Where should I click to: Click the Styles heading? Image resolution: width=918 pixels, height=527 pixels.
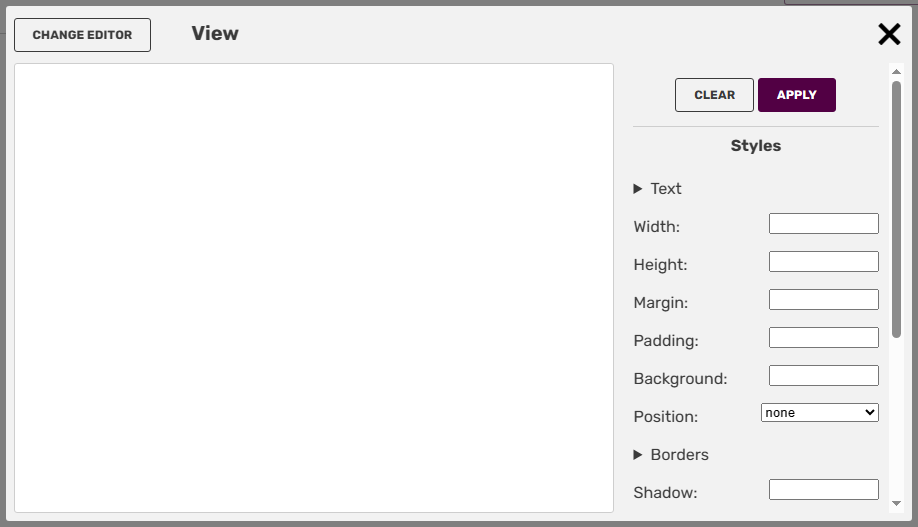point(756,146)
